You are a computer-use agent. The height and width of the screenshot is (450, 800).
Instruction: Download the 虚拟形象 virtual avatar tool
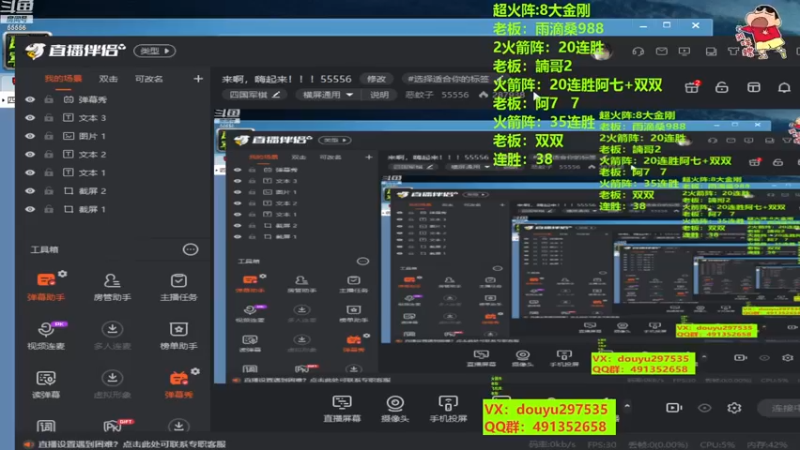pos(112,385)
